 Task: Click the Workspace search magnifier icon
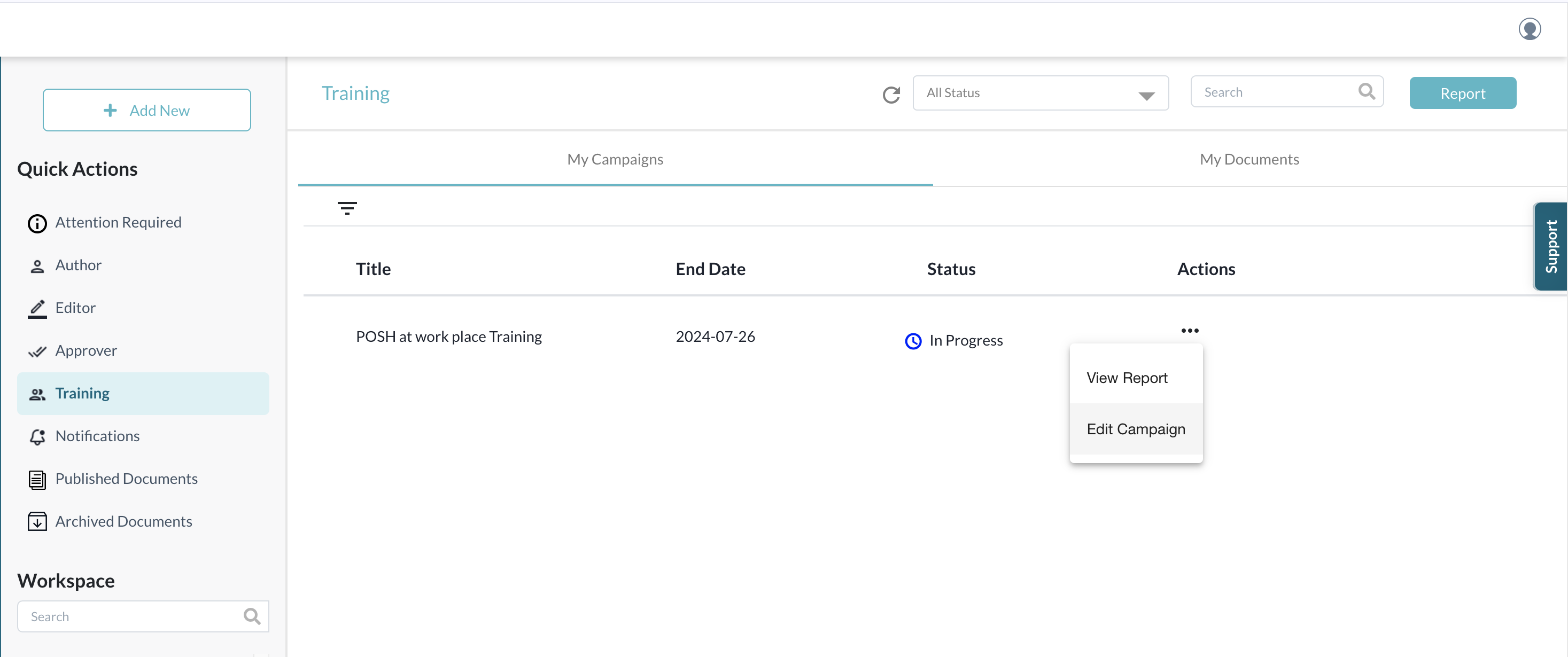pyautogui.click(x=252, y=616)
